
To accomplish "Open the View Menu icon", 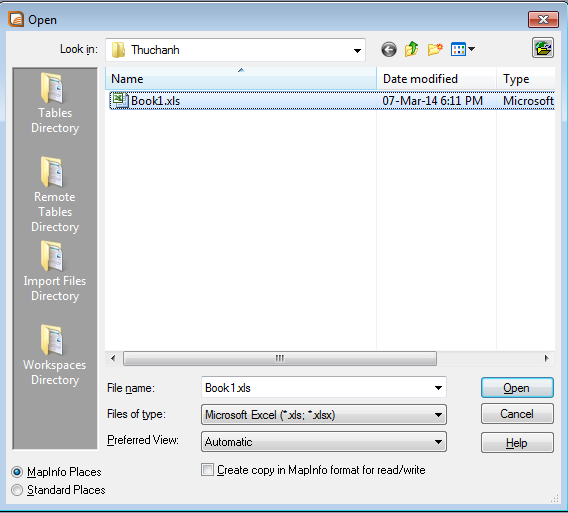I will click(x=458, y=49).
